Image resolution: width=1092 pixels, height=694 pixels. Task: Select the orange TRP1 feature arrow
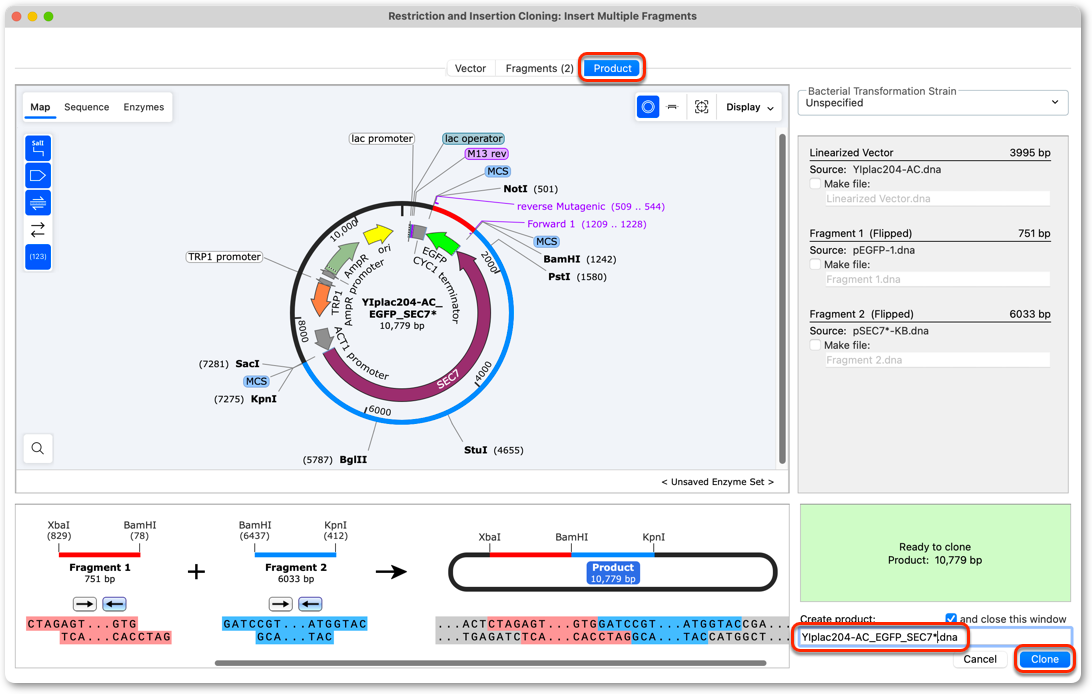point(321,299)
